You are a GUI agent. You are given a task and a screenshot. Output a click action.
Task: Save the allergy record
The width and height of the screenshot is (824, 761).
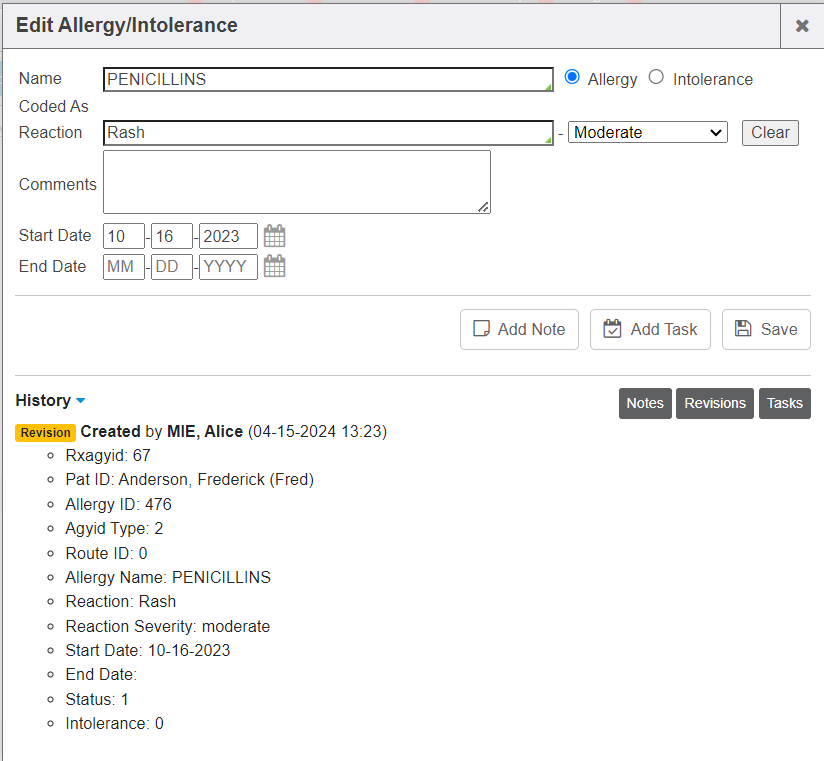pos(766,329)
